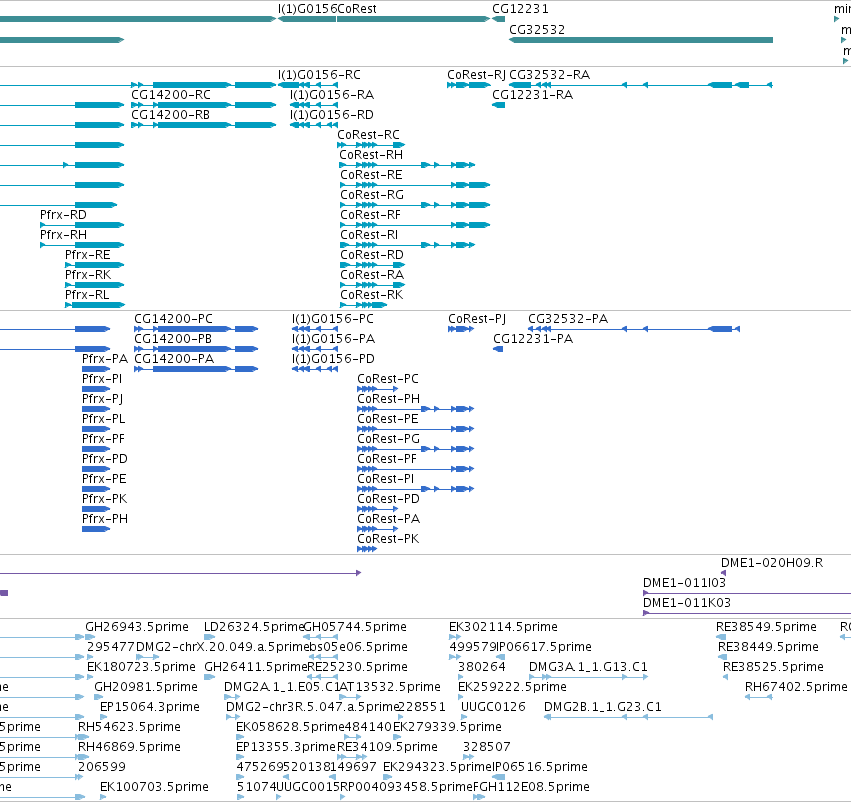Click the CG14200-RB transcript label
The image size is (851, 802).
point(170,115)
